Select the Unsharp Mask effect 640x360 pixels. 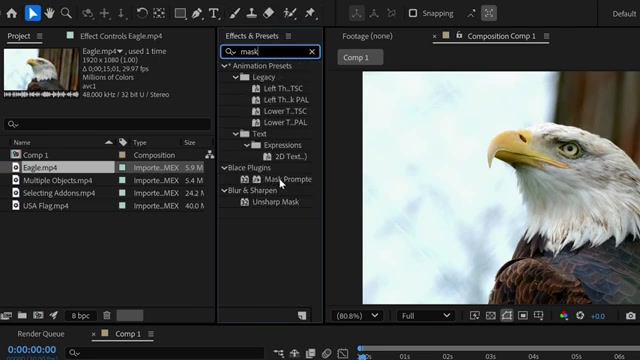(x=276, y=202)
